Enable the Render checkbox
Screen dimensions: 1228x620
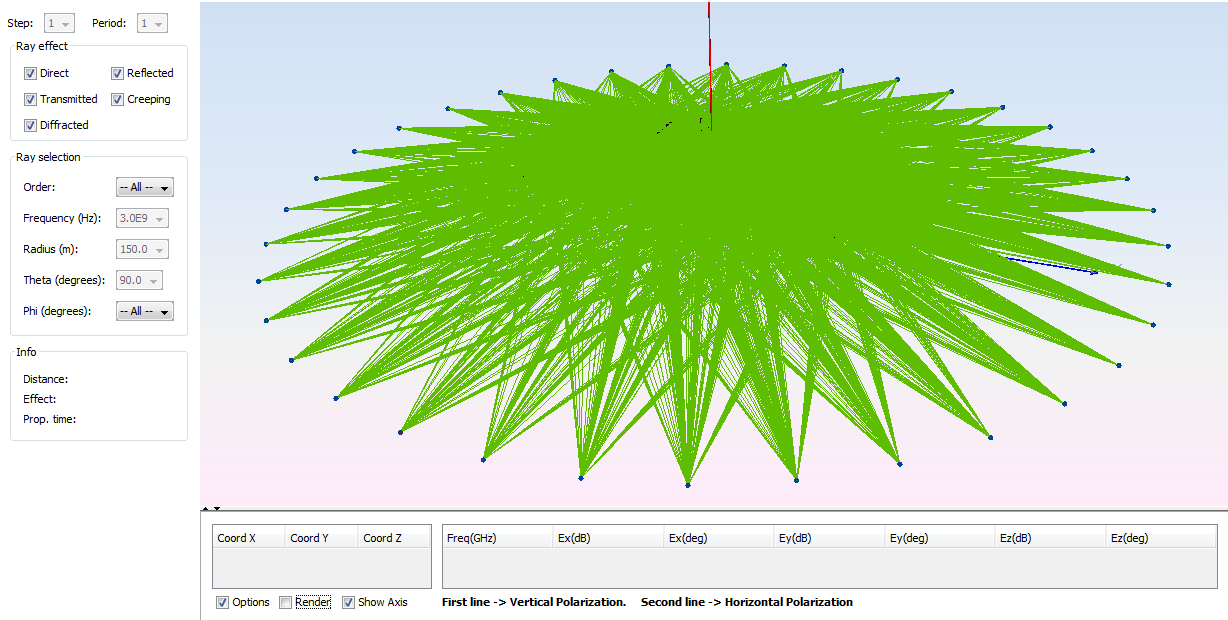(285, 602)
